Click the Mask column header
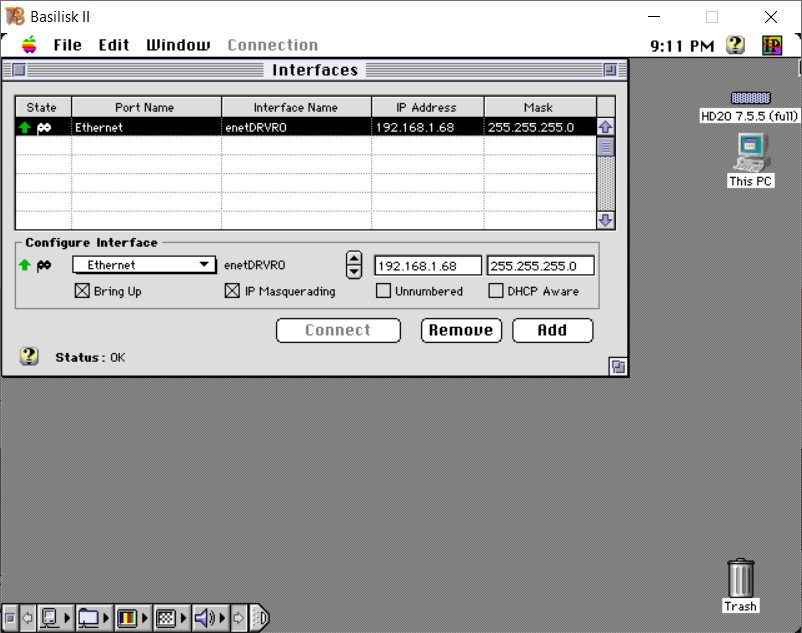This screenshot has width=802, height=633. click(x=540, y=107)
